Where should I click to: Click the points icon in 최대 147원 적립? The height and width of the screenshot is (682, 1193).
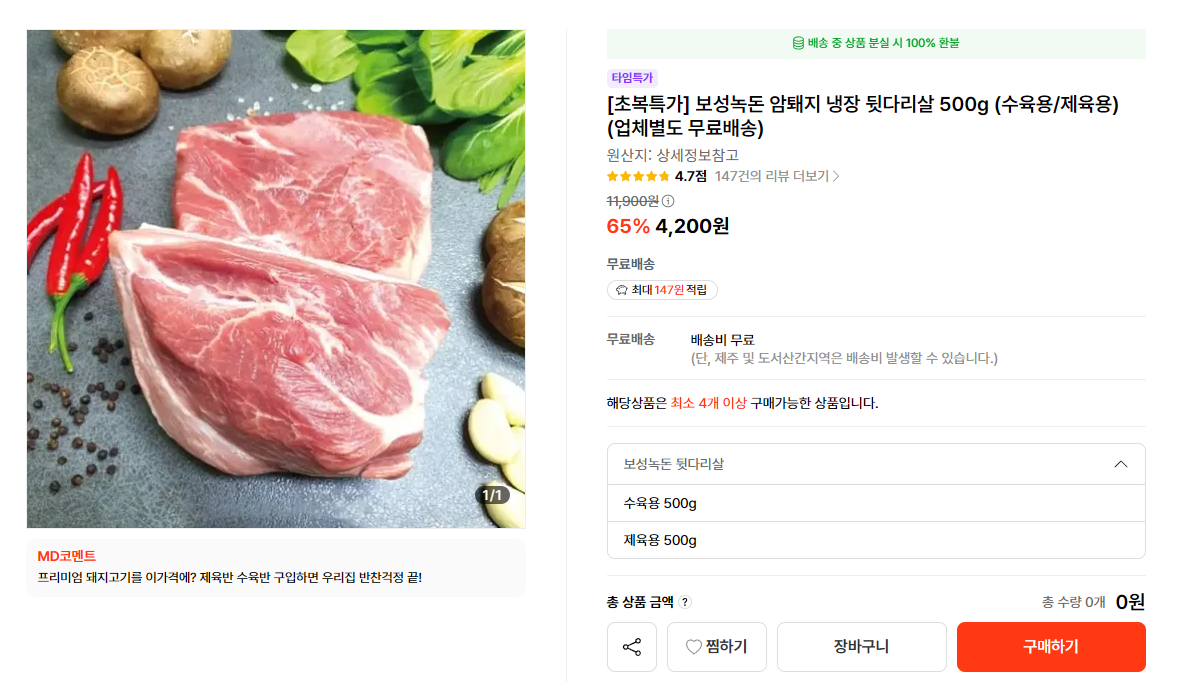coord(622,290)
